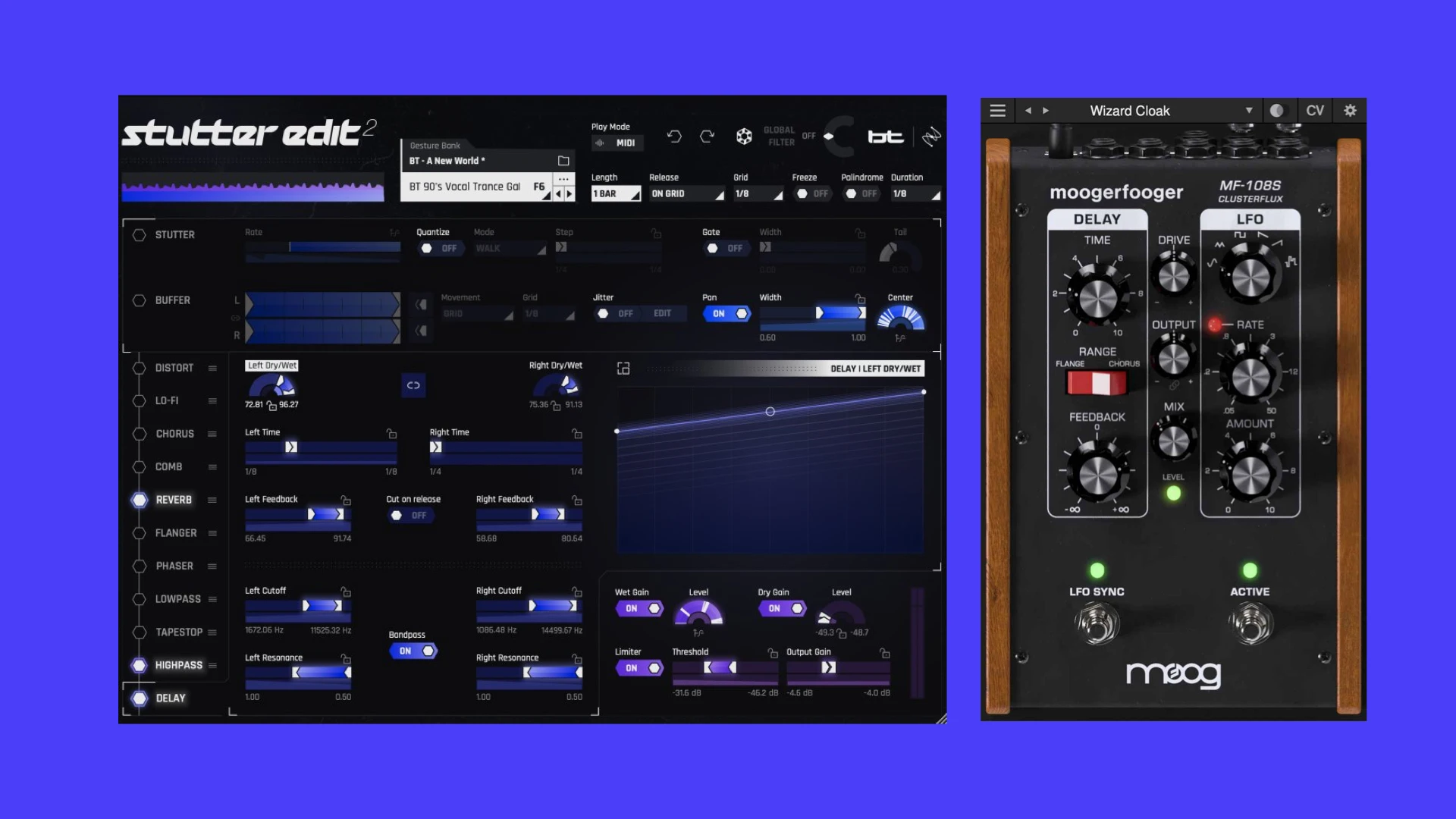Flip the red FLANGE/CHORUS range switch
This screenshot has height=819, width=1456.
pyautogui.click(x=1097, y=383)
